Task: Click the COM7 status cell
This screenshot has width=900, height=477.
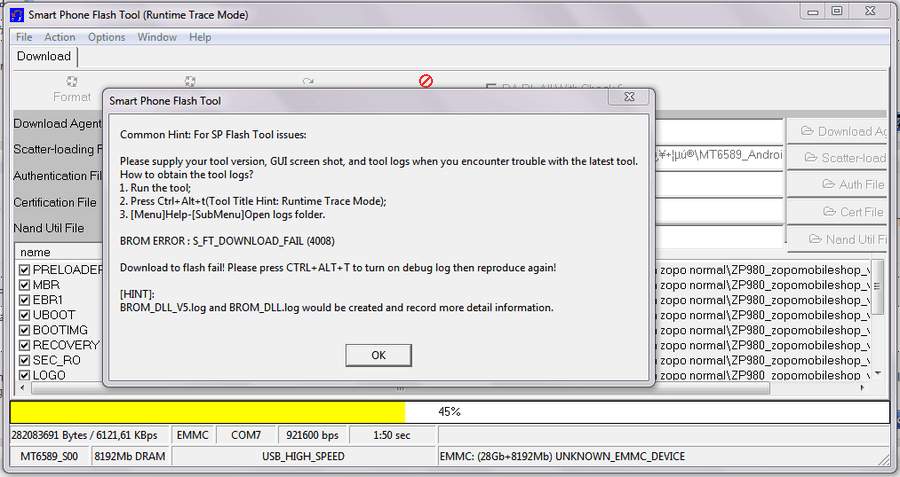Action: (x=246, y=435)
